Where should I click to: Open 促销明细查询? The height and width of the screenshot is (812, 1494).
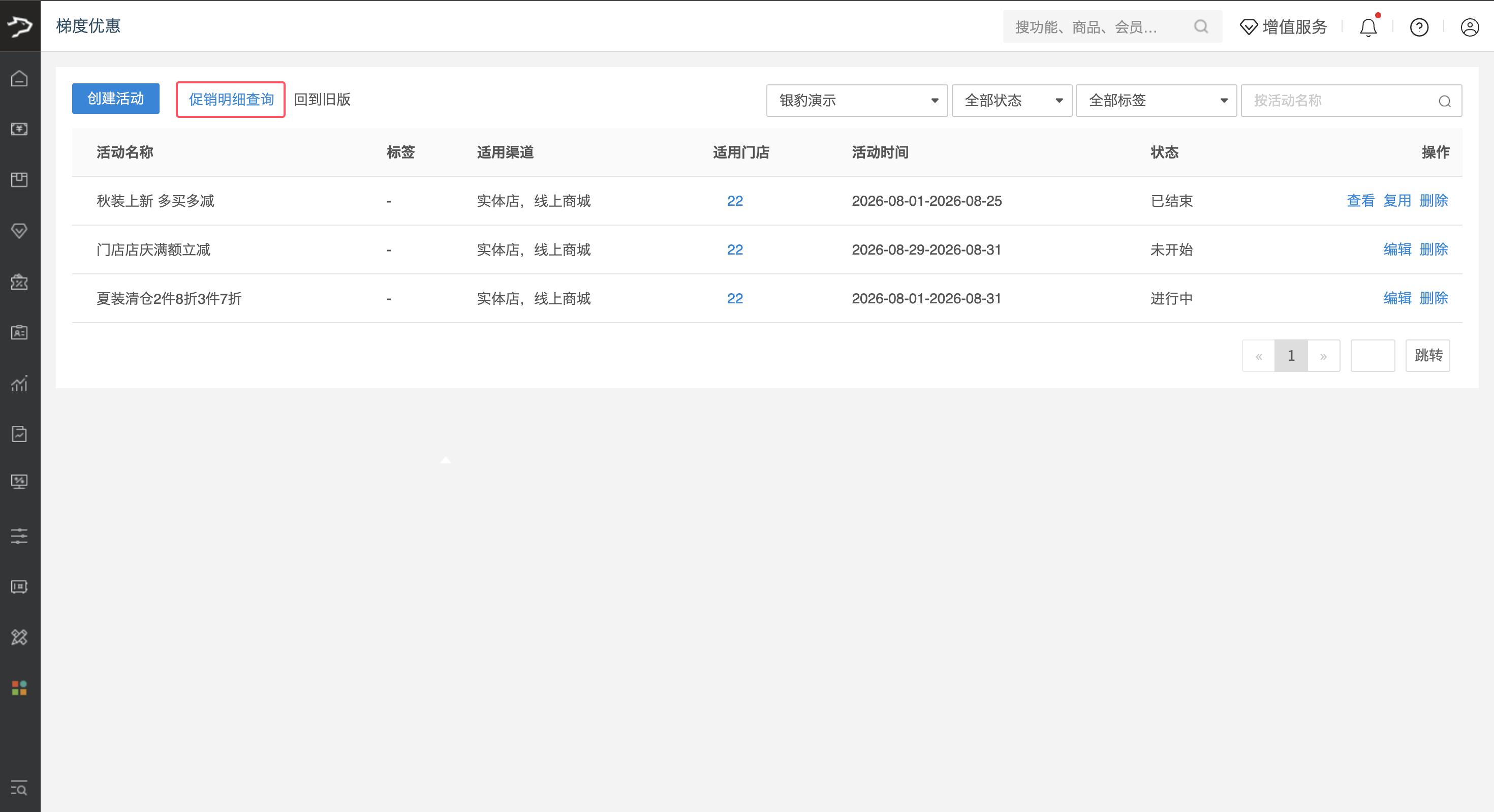[x=231, y=100]
